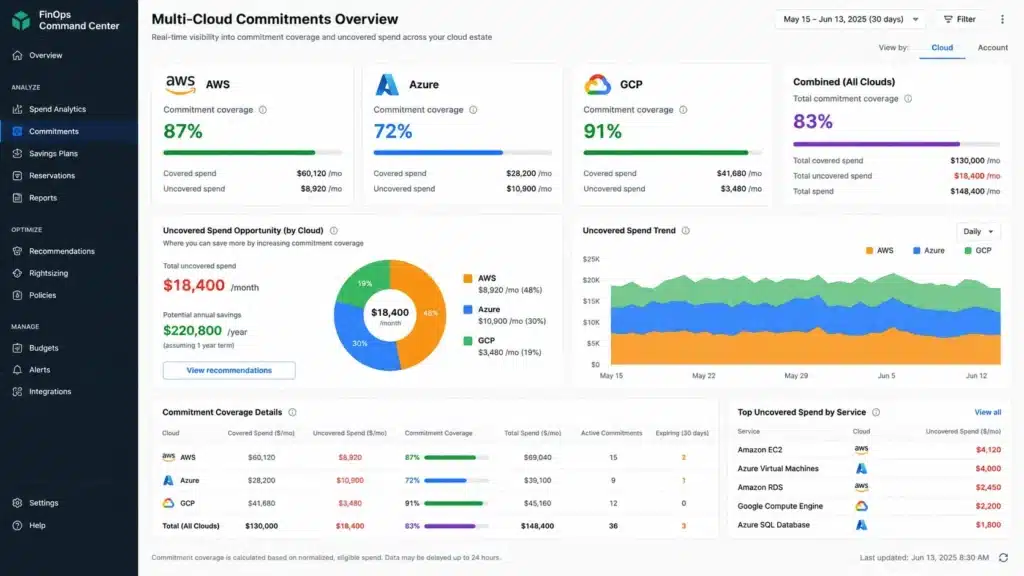Select the Azure SQL Database row
Screen dimensions: 1024x576
pyautogui.click(x=869, y=525)
